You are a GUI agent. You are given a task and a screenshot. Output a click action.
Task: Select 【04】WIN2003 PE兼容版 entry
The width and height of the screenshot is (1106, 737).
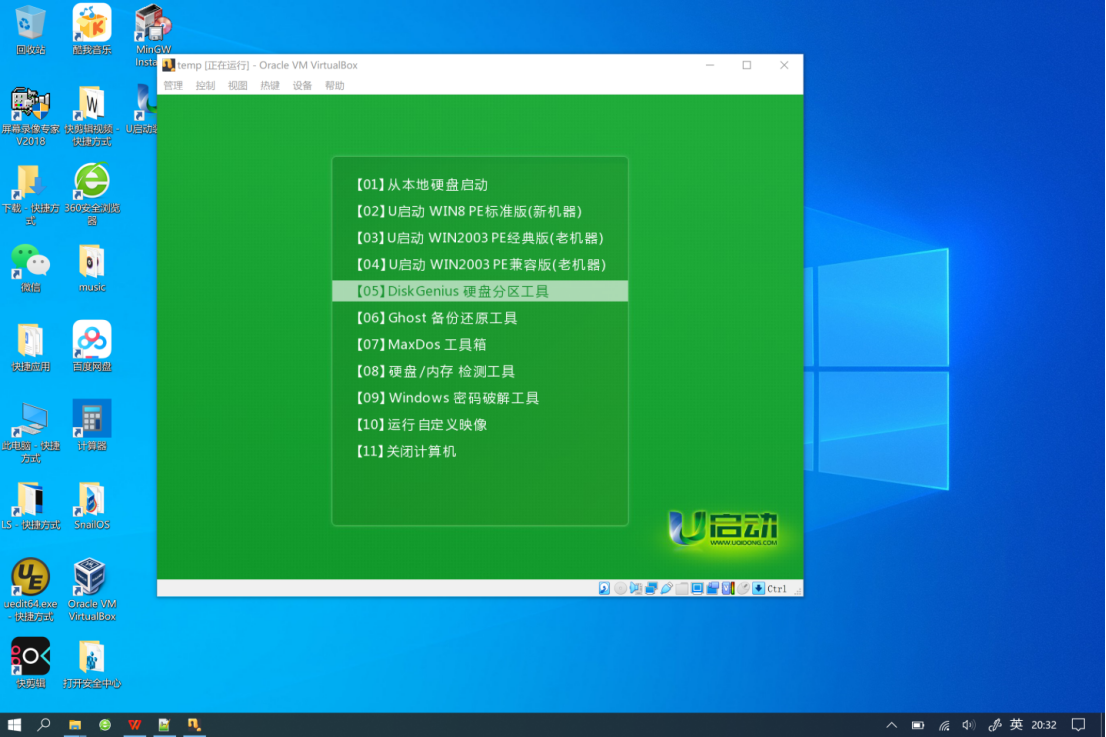coord(480,265)
